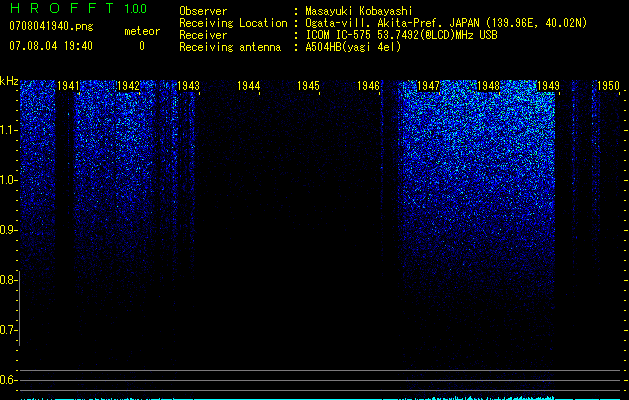
Task: Click the 1948 time marker
Action: pyautogui.click(x=489, y=86)
